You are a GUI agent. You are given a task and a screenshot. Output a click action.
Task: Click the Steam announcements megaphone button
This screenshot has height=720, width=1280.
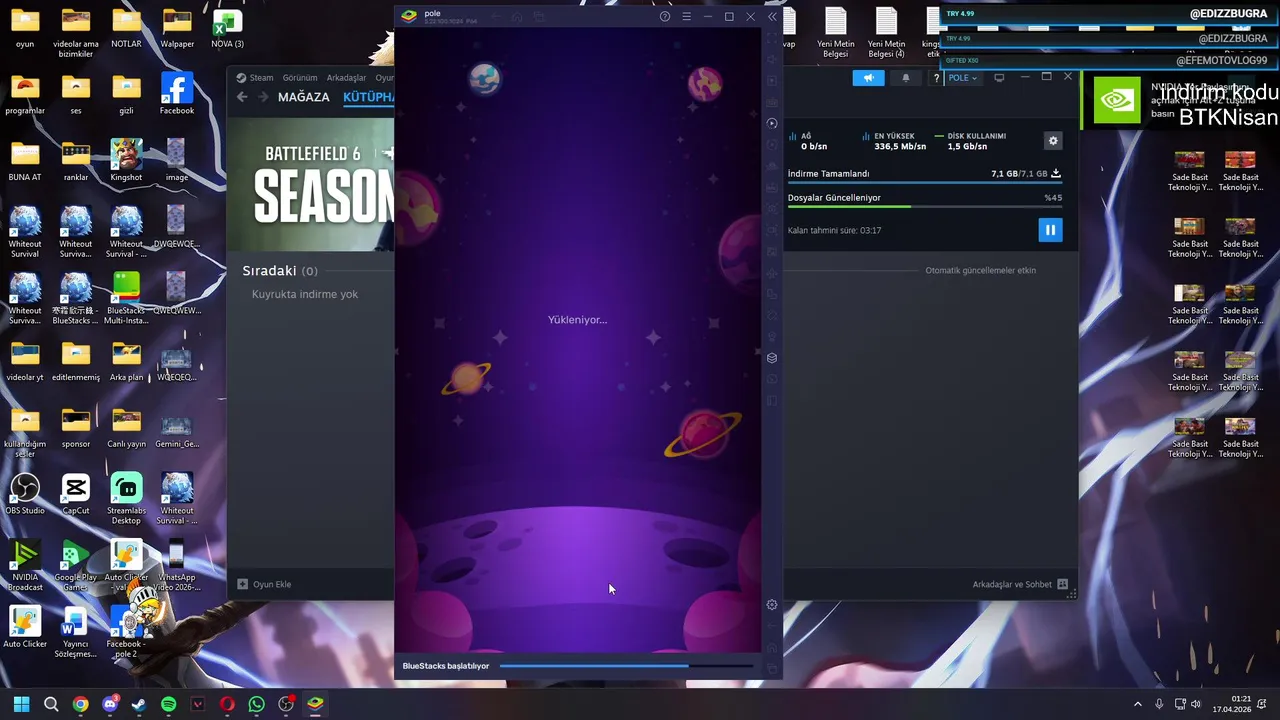(x=868, y=78)
